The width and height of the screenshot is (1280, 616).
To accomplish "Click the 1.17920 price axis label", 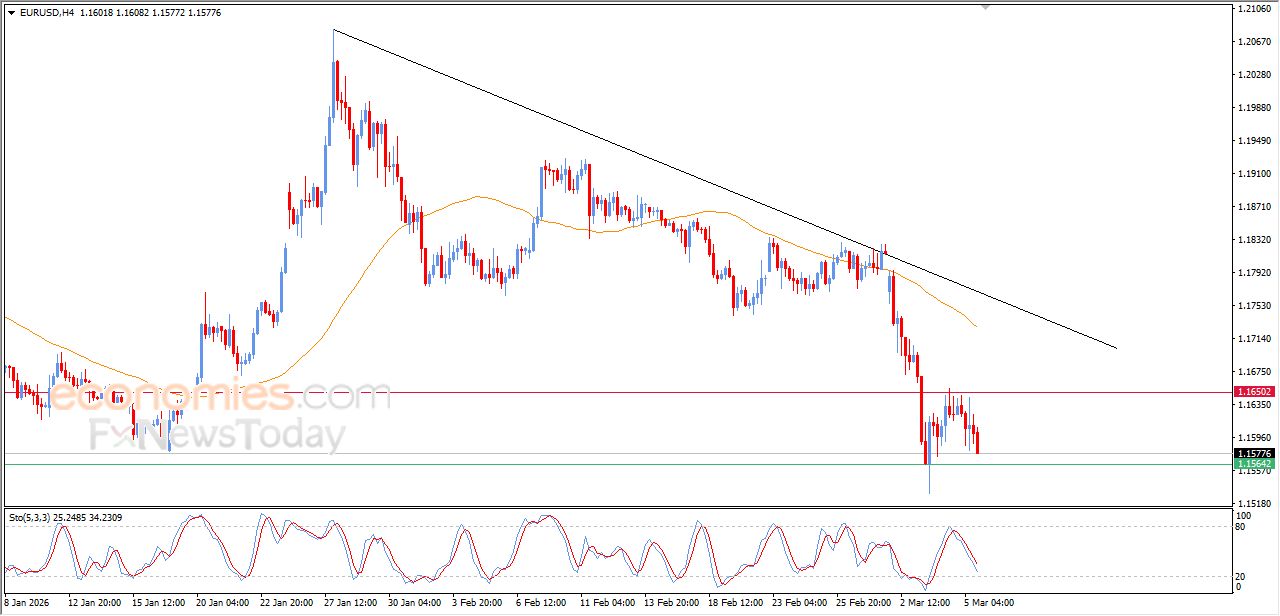I will [1254, 273].
